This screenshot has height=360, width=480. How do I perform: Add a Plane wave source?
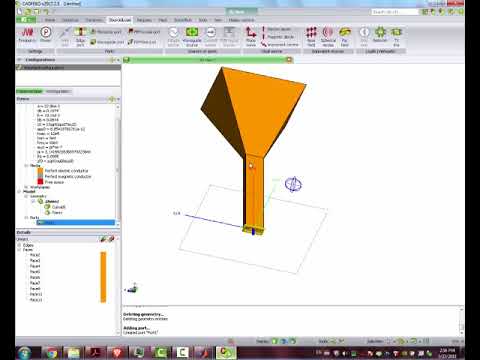(x=251, y=36)
